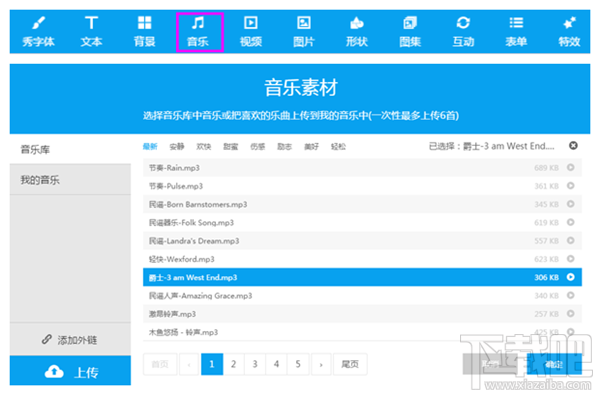
Task: Play preview of 节奏-Rain.mp3
Action: tap(571, 167)
